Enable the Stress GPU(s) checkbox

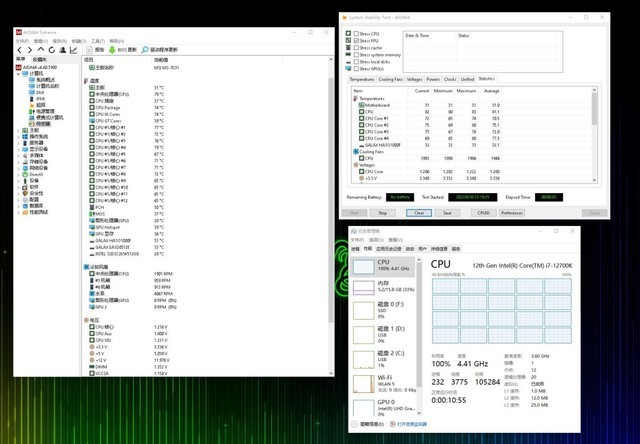click(x=356, y=69)
